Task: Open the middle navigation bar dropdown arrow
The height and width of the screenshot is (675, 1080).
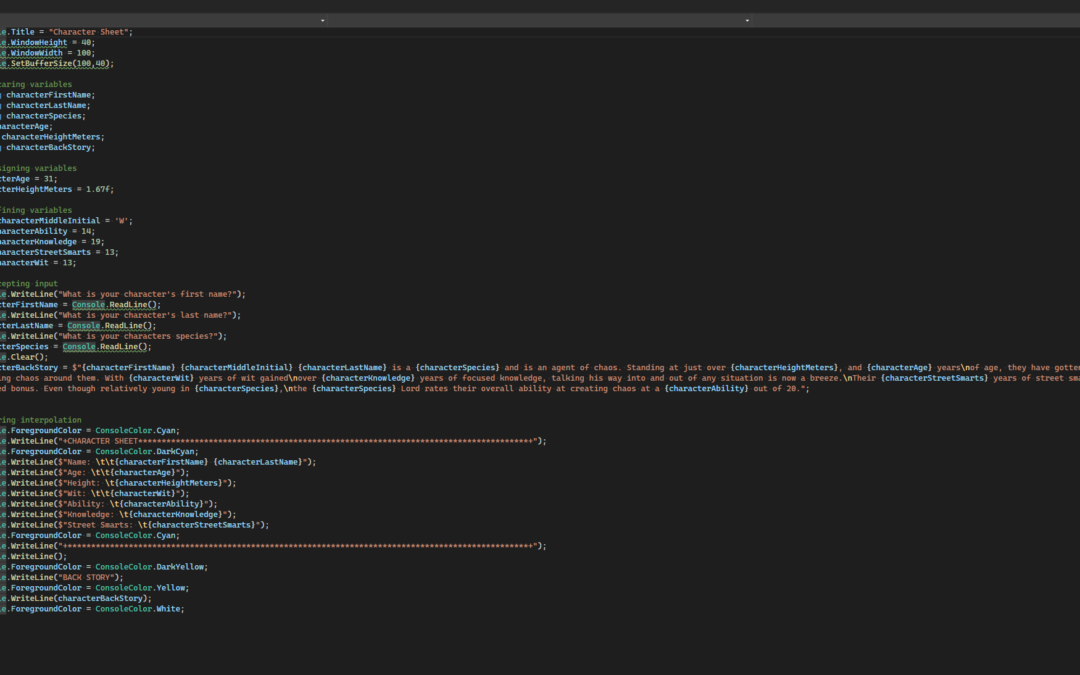Action: [747, 21]
